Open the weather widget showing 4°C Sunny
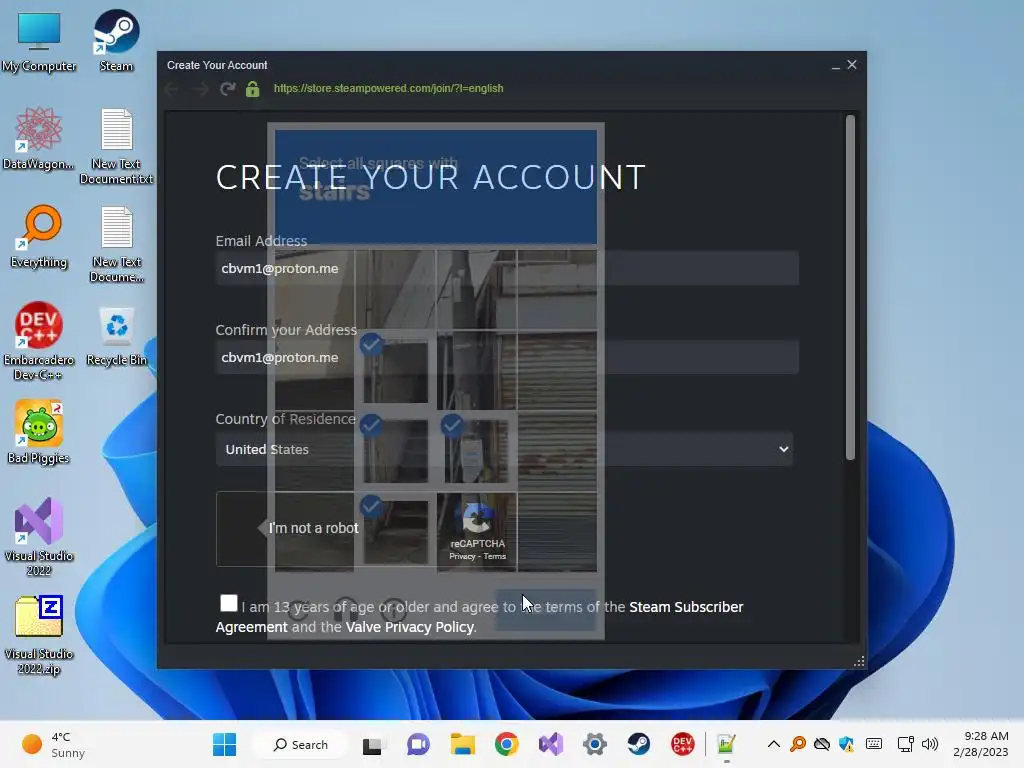Screen dimensions: 1024x768 point(54,744)
